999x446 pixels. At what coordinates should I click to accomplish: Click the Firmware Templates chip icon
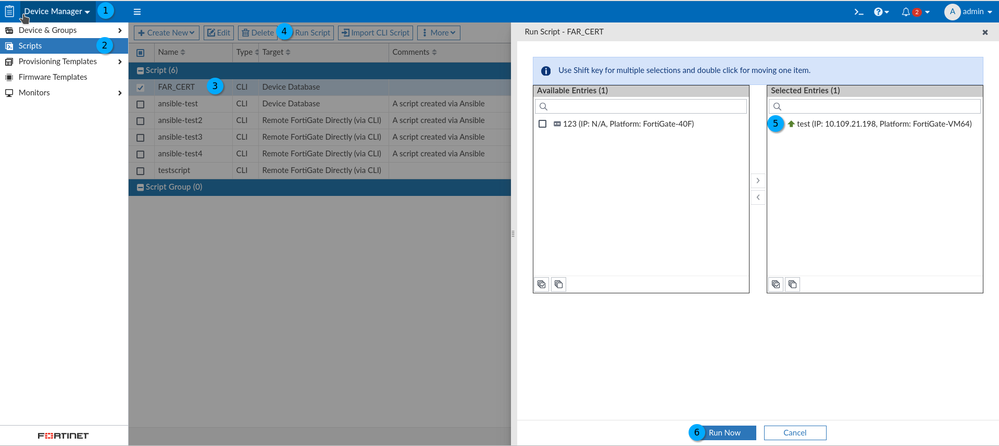[9, 77]
